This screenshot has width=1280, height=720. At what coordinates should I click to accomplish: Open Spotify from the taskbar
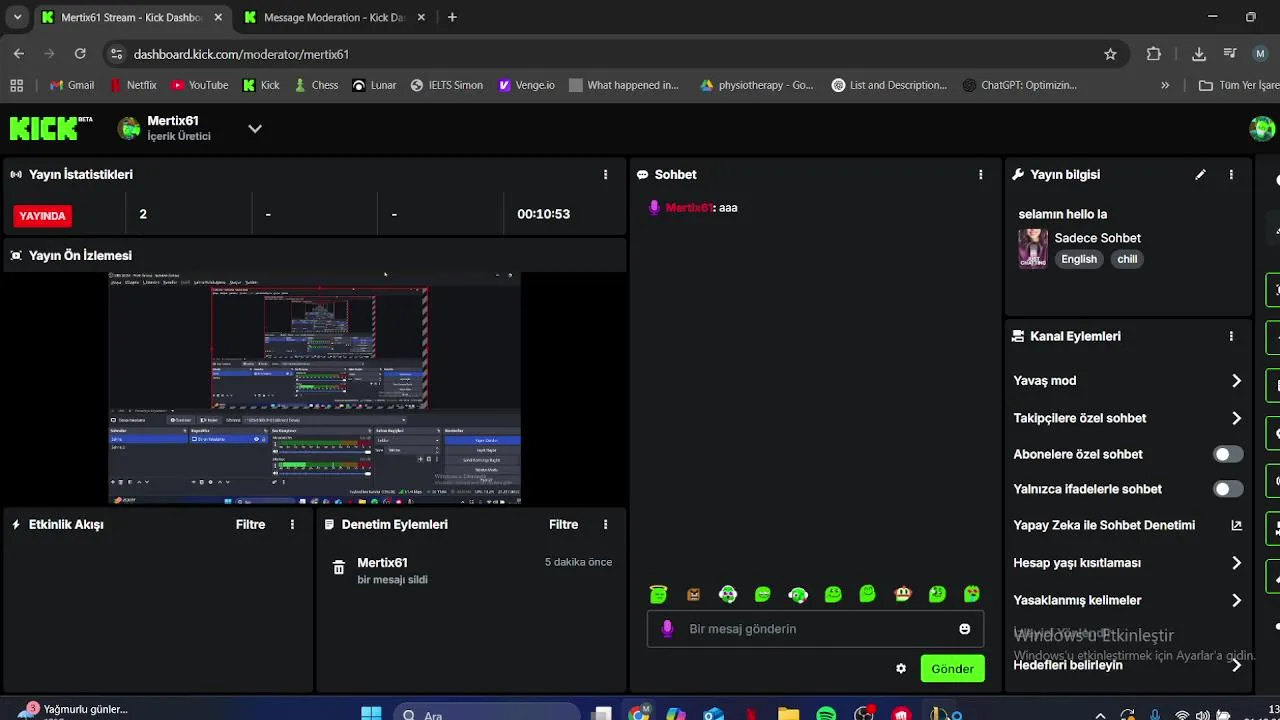pyautogui.click(x=826, y=713)
